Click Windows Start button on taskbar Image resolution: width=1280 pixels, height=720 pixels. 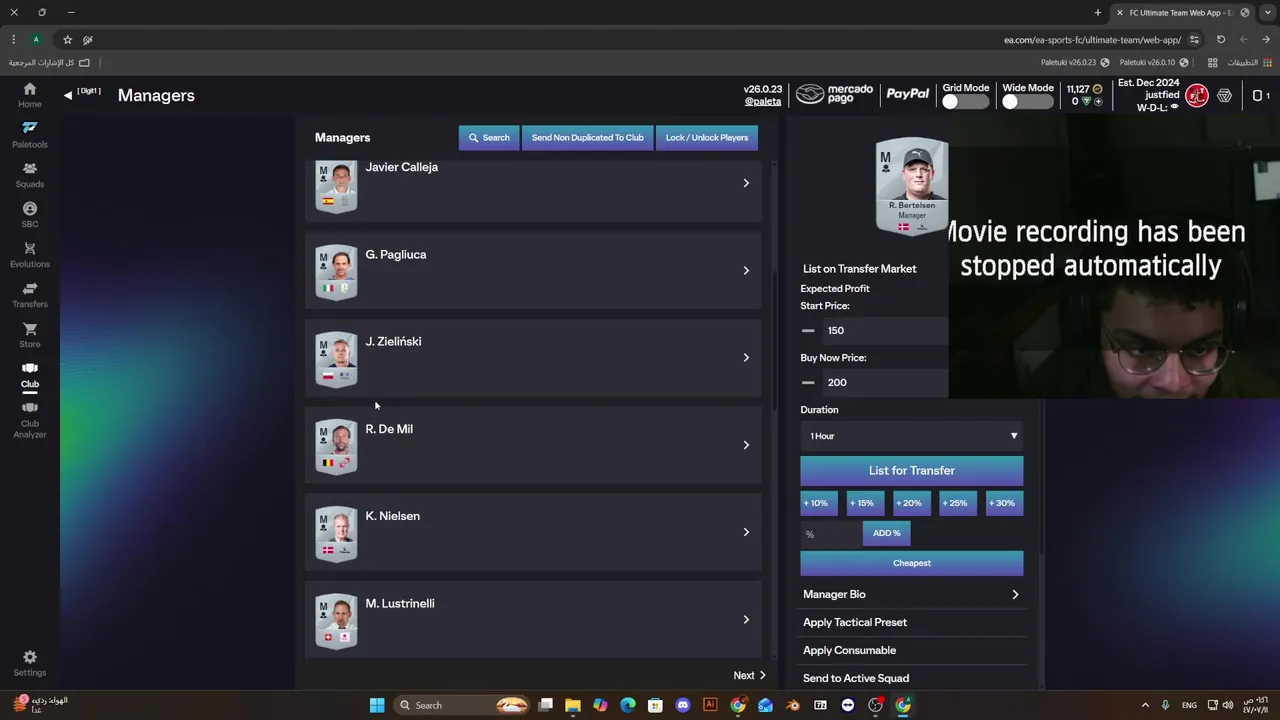(x=377, y=705)
